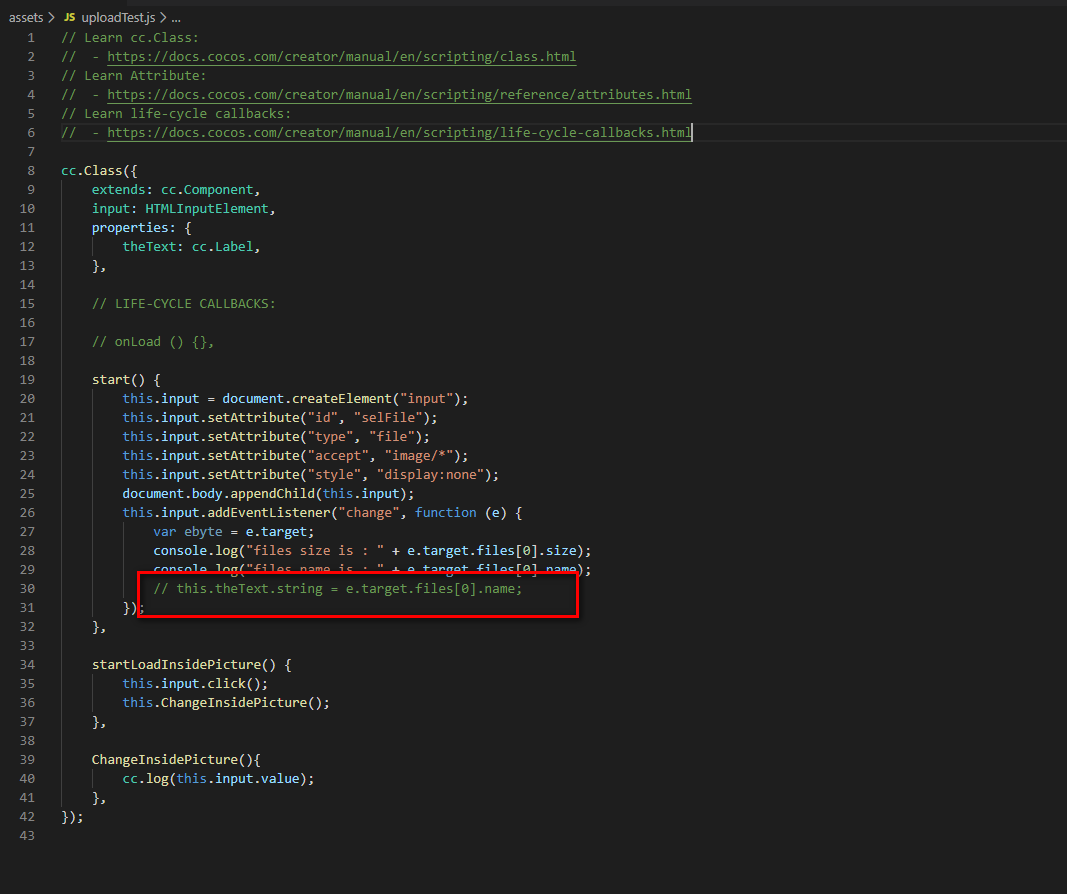This screenshot has width=1067, height=894.
Task: Click 'files size is' console.log line
Action: tap(372, 551)
